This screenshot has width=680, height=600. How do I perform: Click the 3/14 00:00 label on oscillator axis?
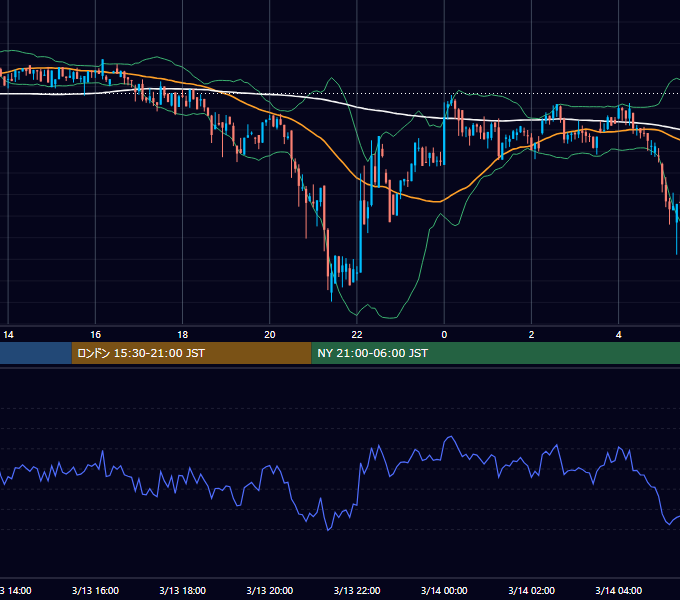(x=444, y=590)
